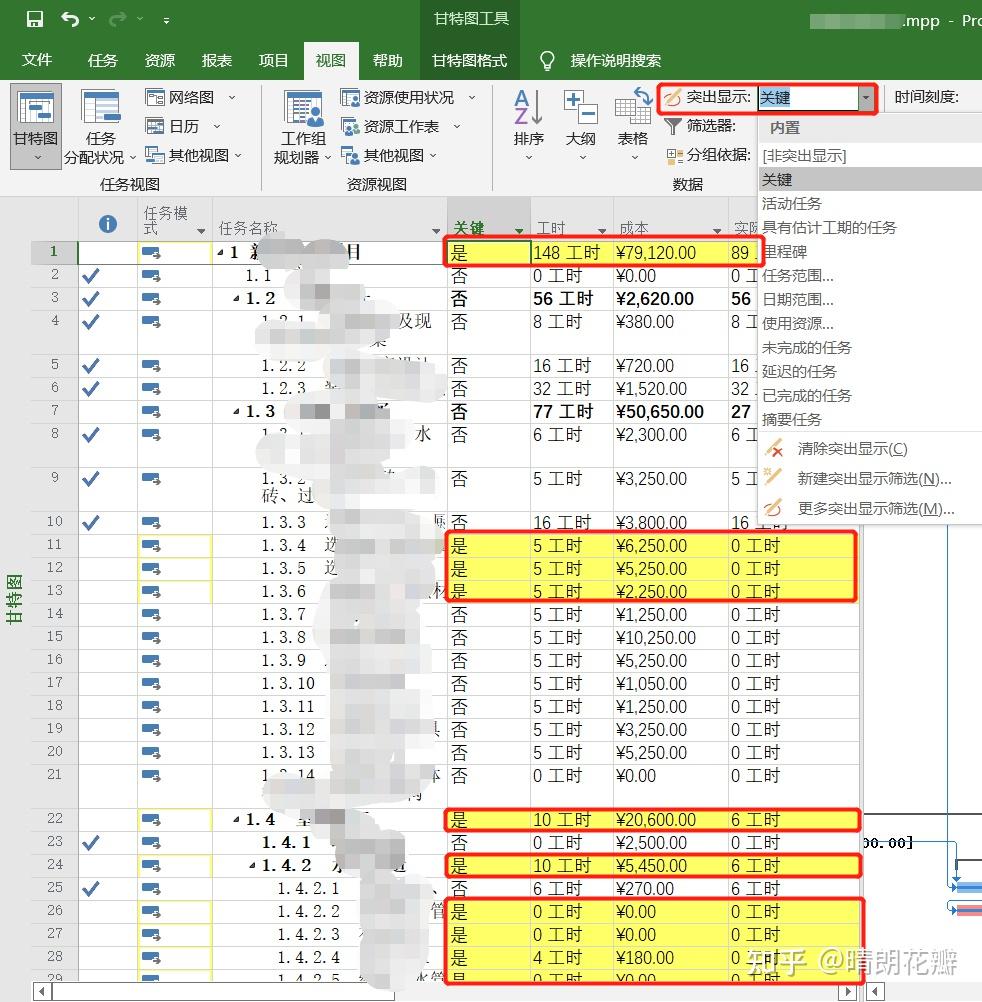The height and width of the screenshot is (1002, 982).
Task: Open the 任务模式 column filter dropdown
Action: coord(201,231)
